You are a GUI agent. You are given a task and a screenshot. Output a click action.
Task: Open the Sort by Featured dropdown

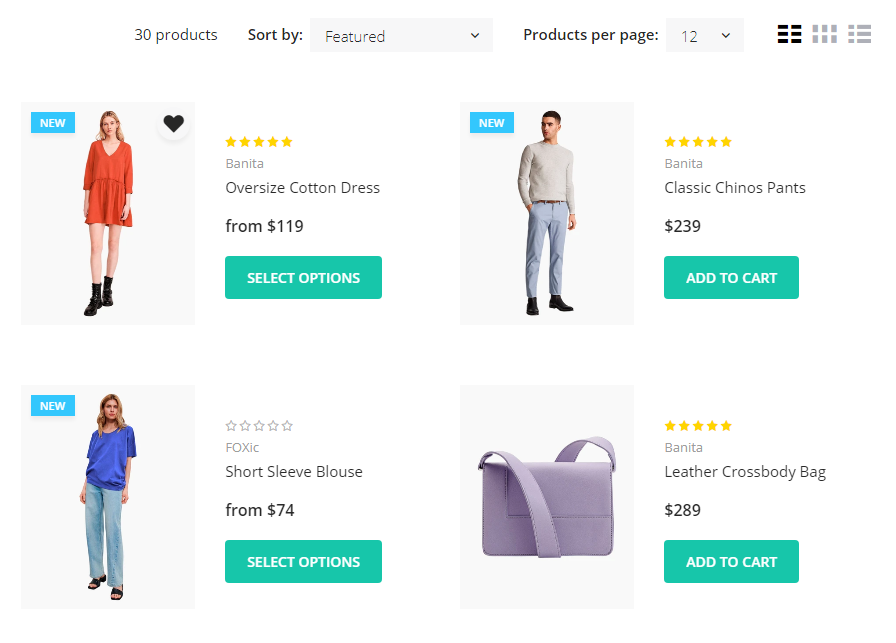[x=401, y=36]
